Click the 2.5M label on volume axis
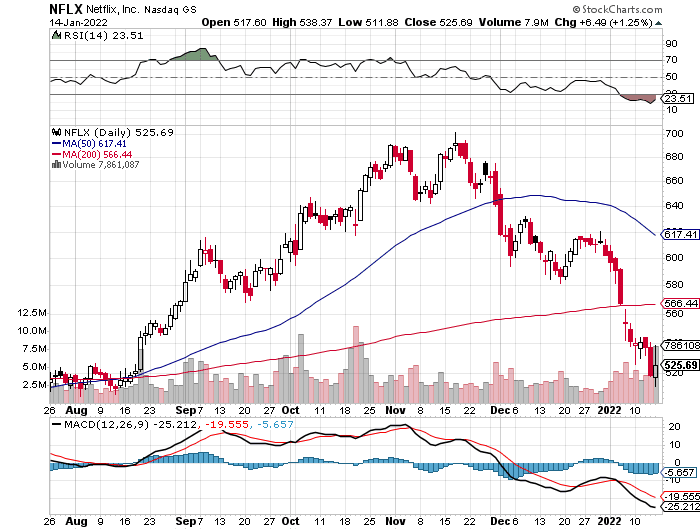 pos(34,385)
